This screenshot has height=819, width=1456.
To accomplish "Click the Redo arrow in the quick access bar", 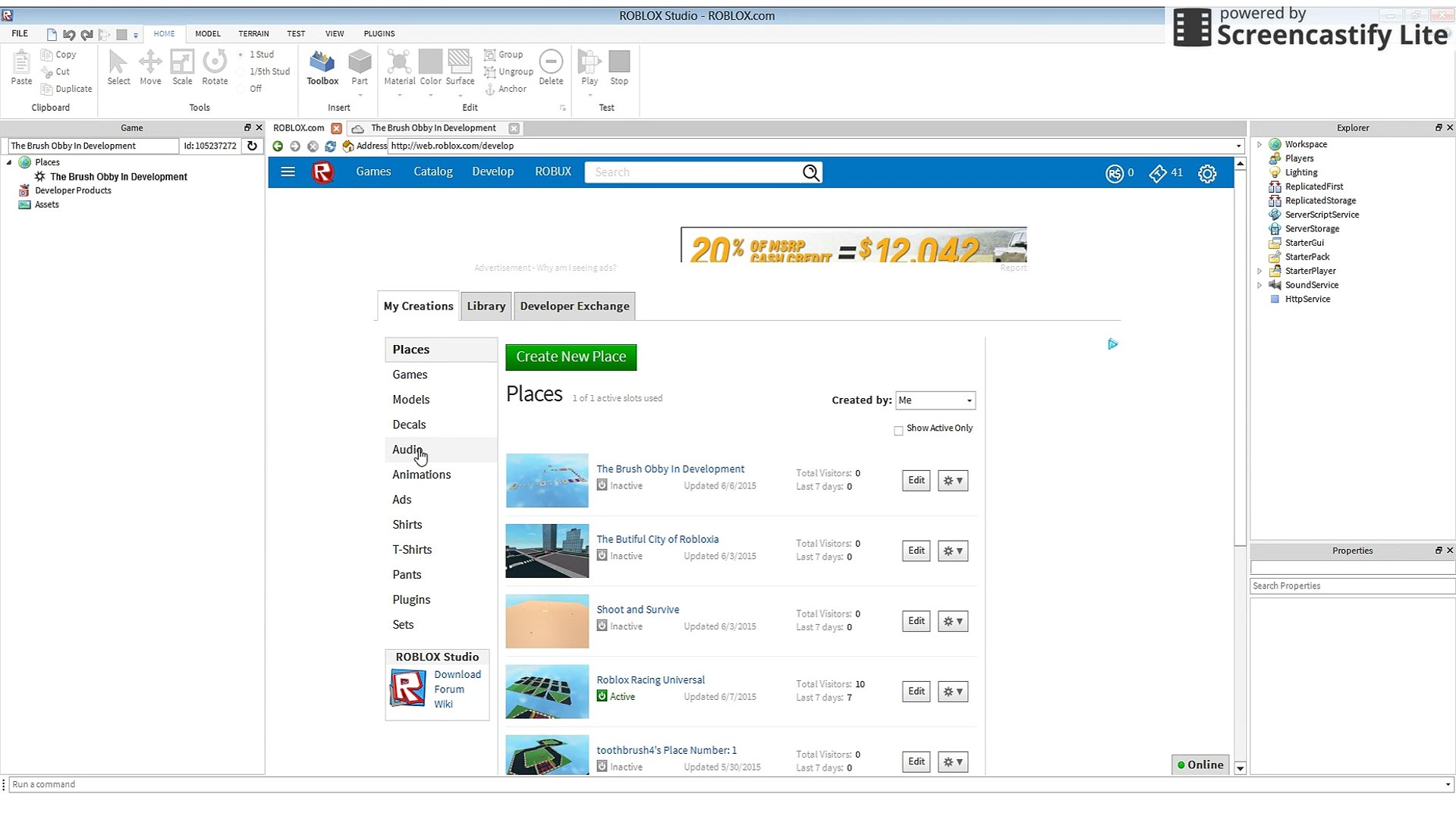I will click(x=86, y=34).
